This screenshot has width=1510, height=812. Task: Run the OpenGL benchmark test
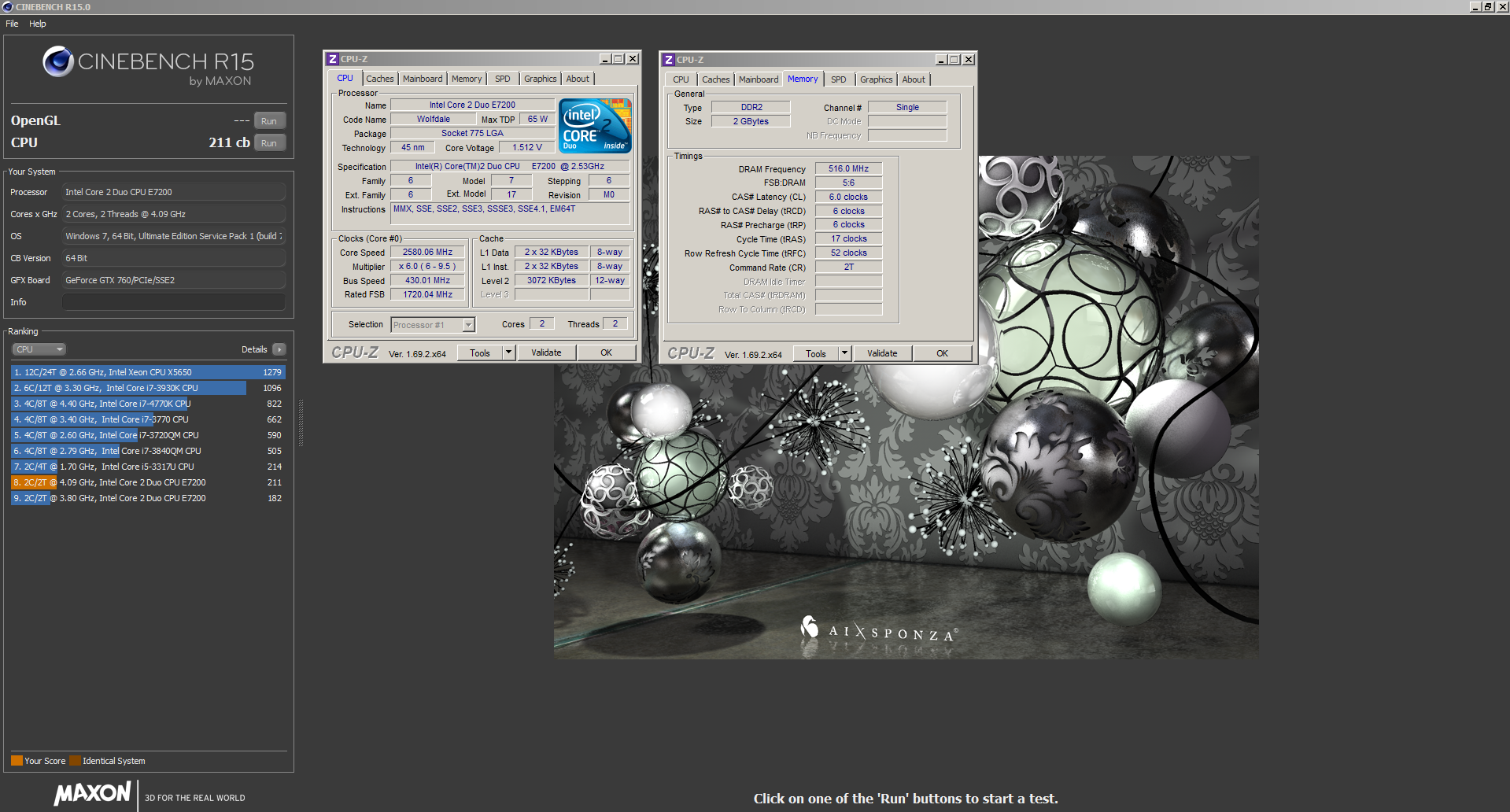click(x=269, y=121)
